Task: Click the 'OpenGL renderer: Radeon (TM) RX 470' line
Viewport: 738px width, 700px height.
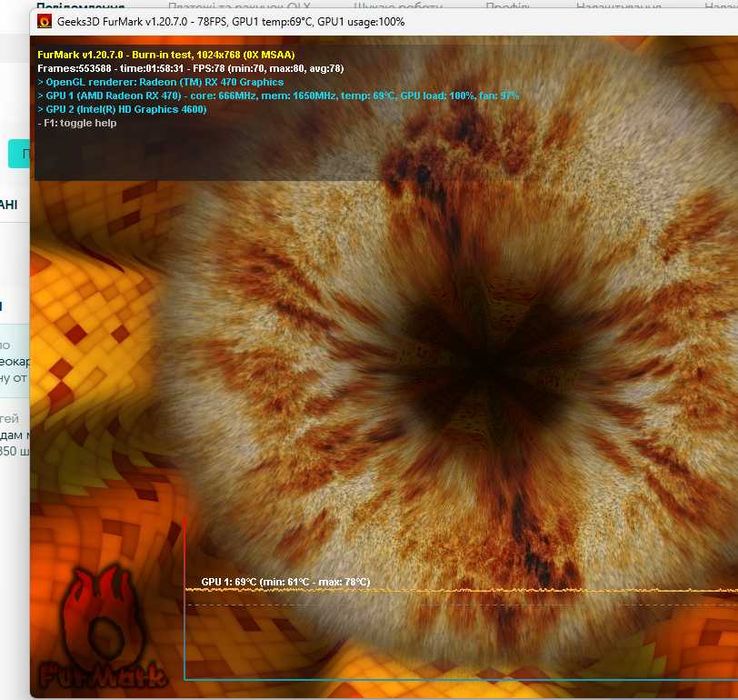Action: [160, 82]
